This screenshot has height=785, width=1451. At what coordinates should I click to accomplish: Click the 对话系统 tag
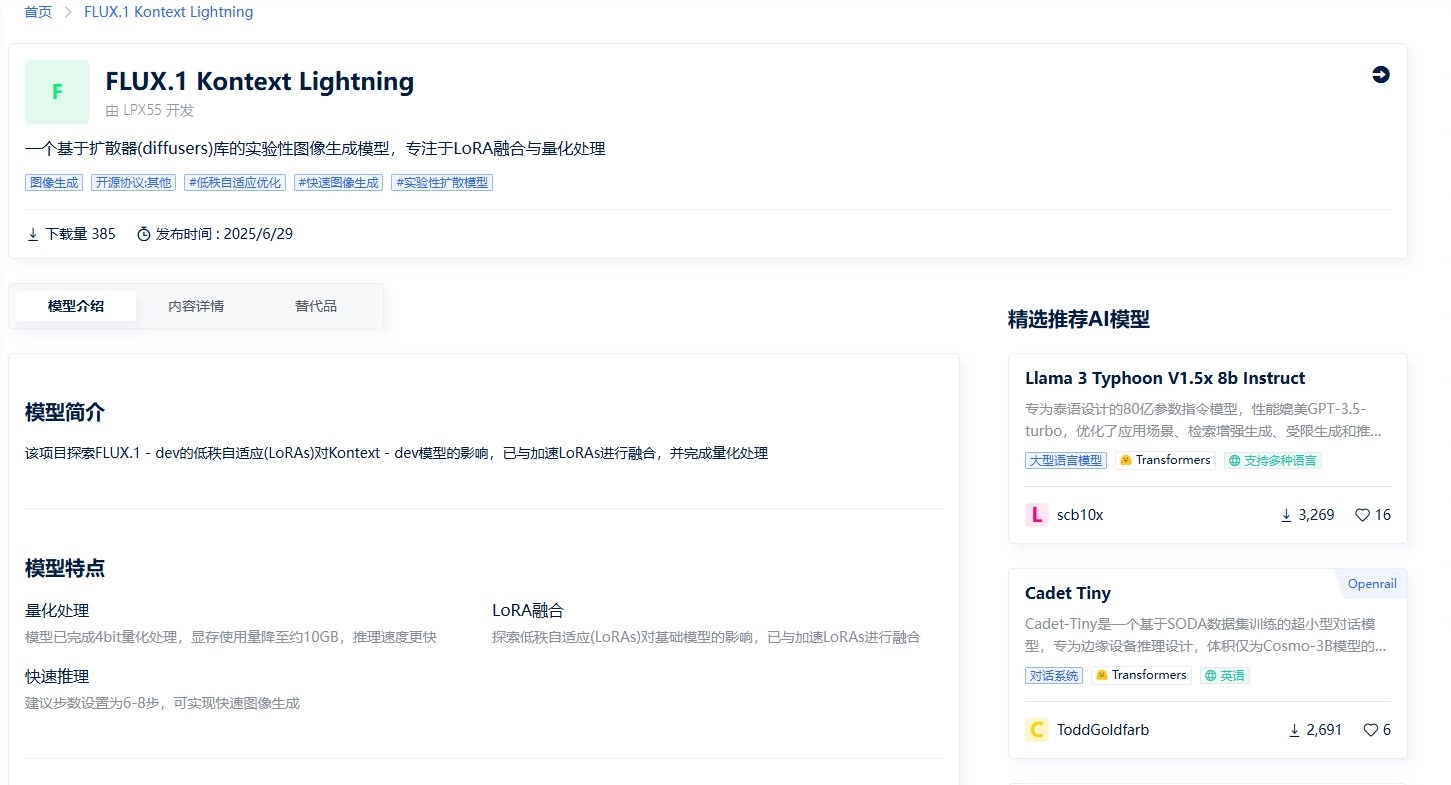pos(1054,676)
